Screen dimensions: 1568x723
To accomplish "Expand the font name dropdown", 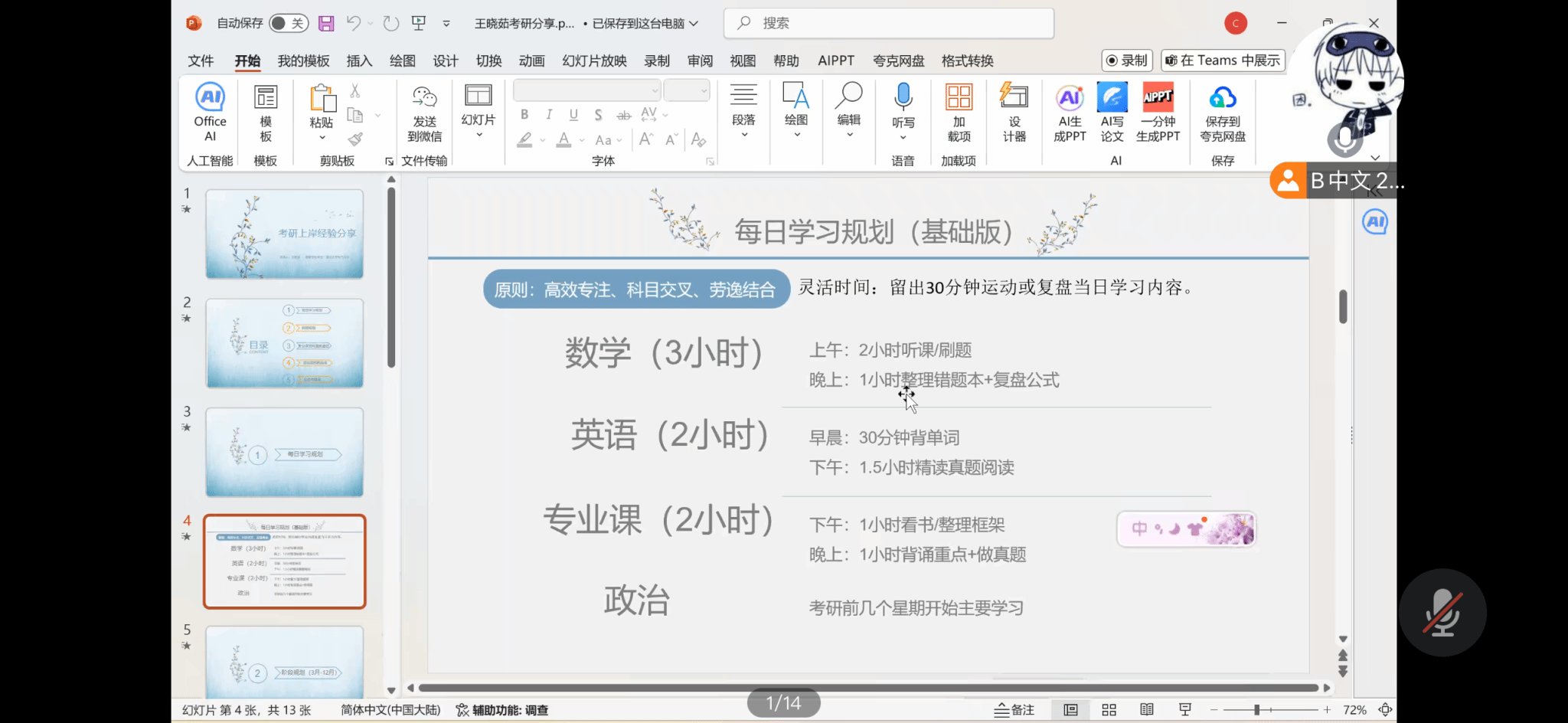I will tap(655, 90).
